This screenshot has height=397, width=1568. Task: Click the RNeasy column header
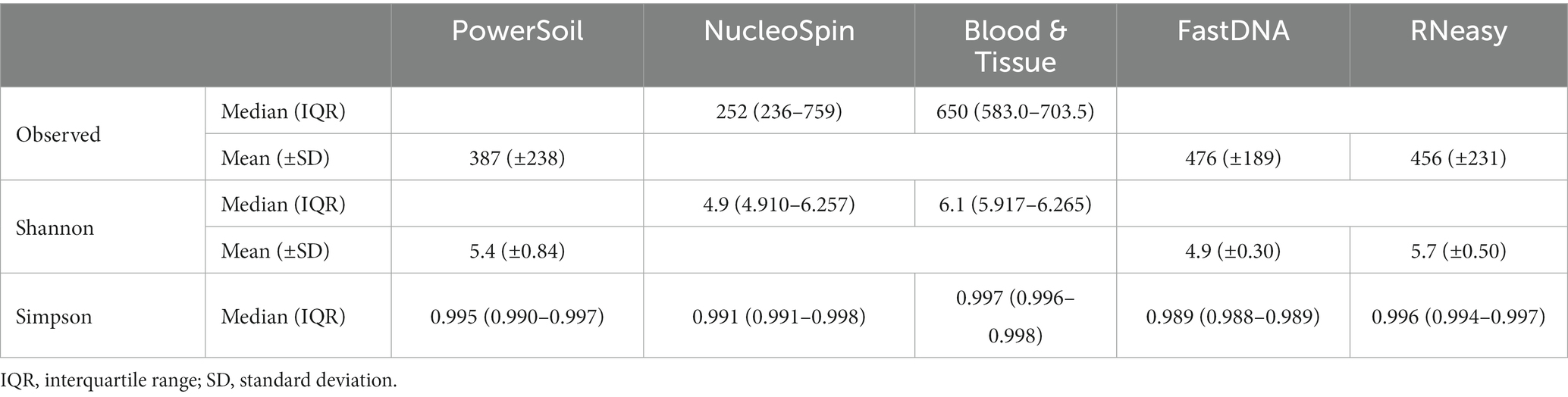(x=1458, y=32)
